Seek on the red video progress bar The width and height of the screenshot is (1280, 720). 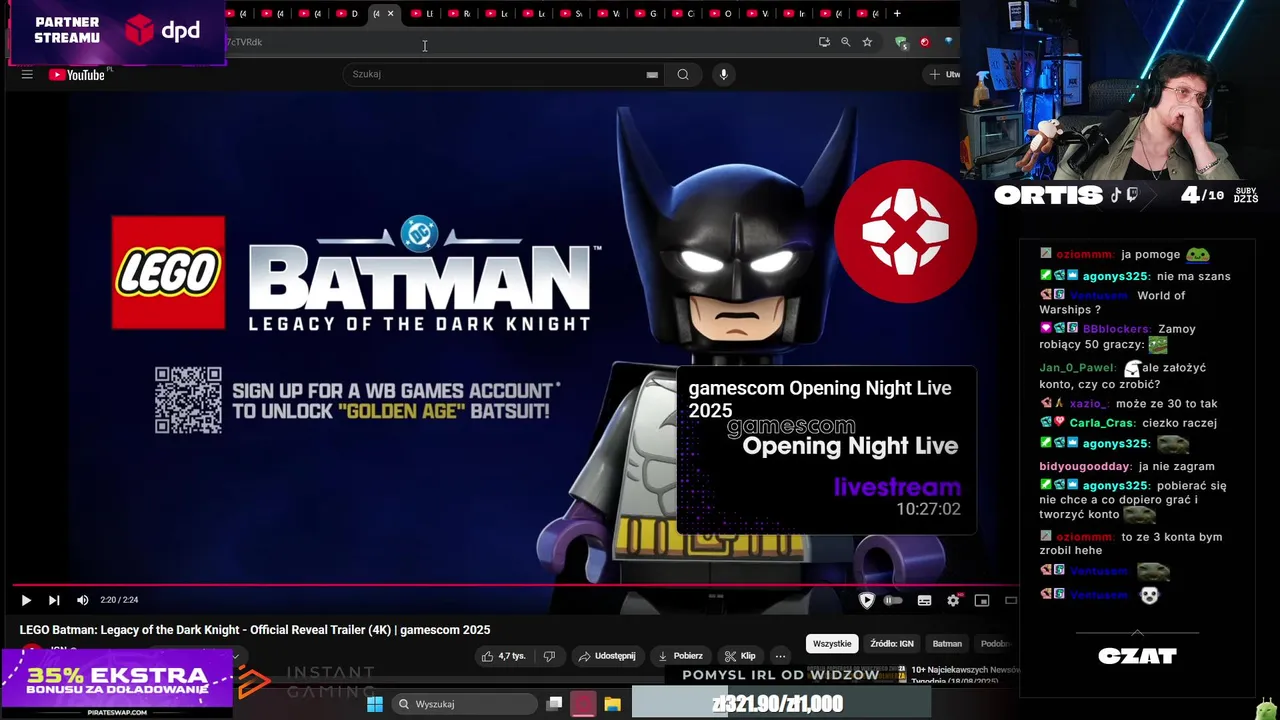click(514, 584)
